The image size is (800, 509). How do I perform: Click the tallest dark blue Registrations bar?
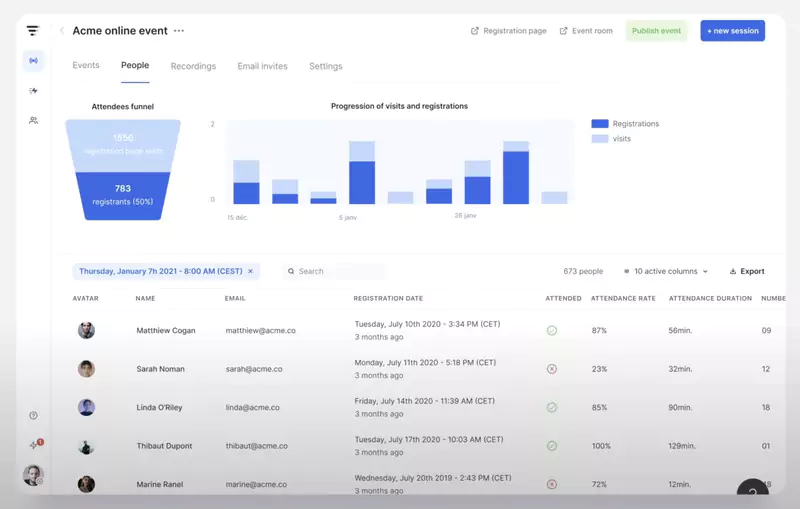[x=516, y=177]
